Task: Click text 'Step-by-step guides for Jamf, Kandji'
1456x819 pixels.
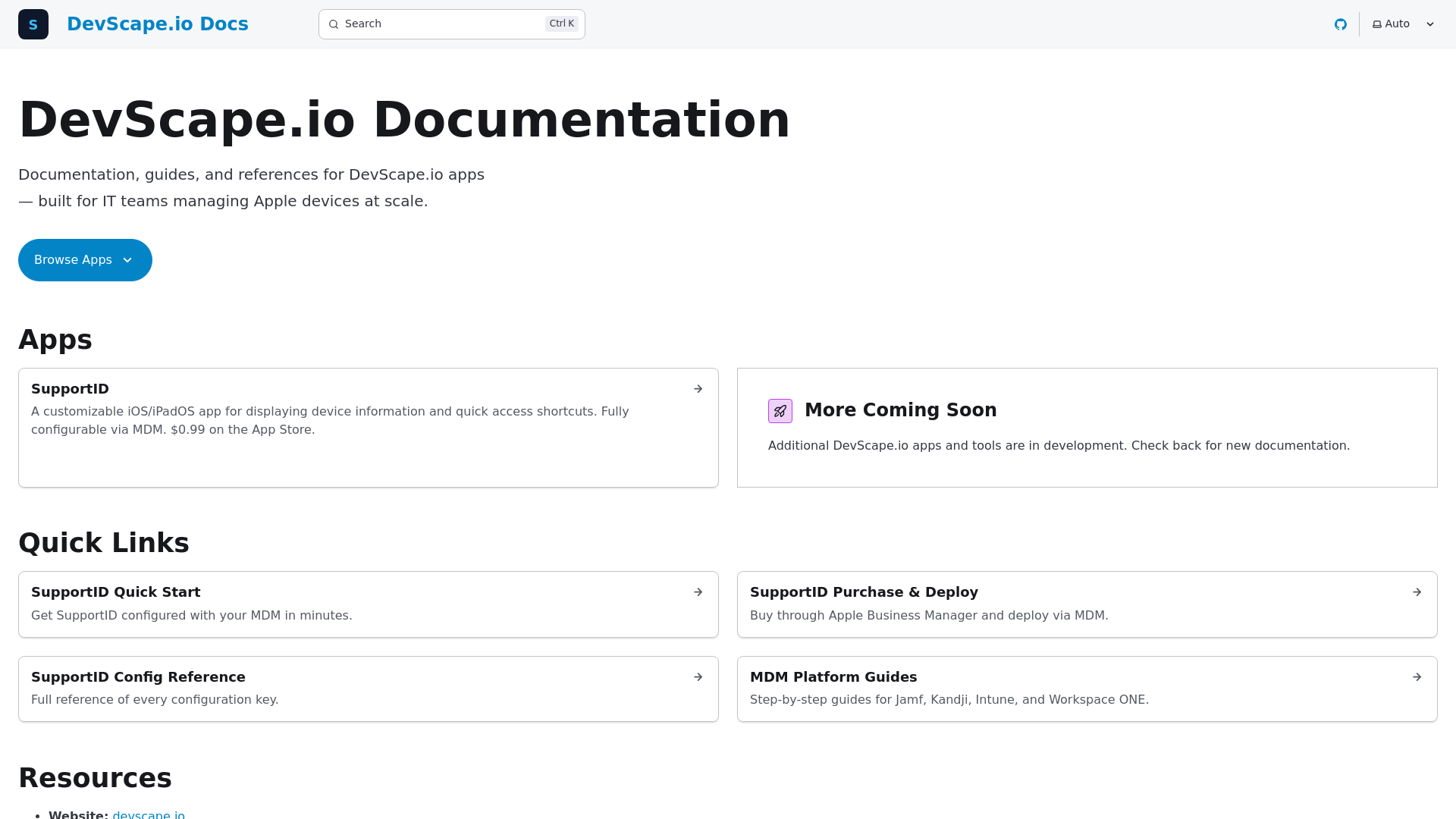Action: [x=859, y=700]
